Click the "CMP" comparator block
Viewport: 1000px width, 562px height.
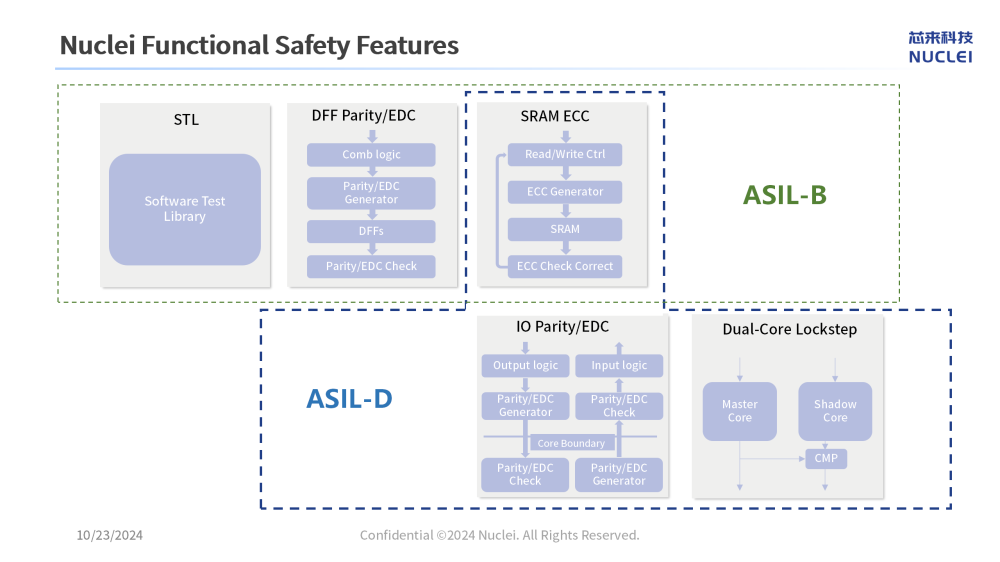coord(826,458)
